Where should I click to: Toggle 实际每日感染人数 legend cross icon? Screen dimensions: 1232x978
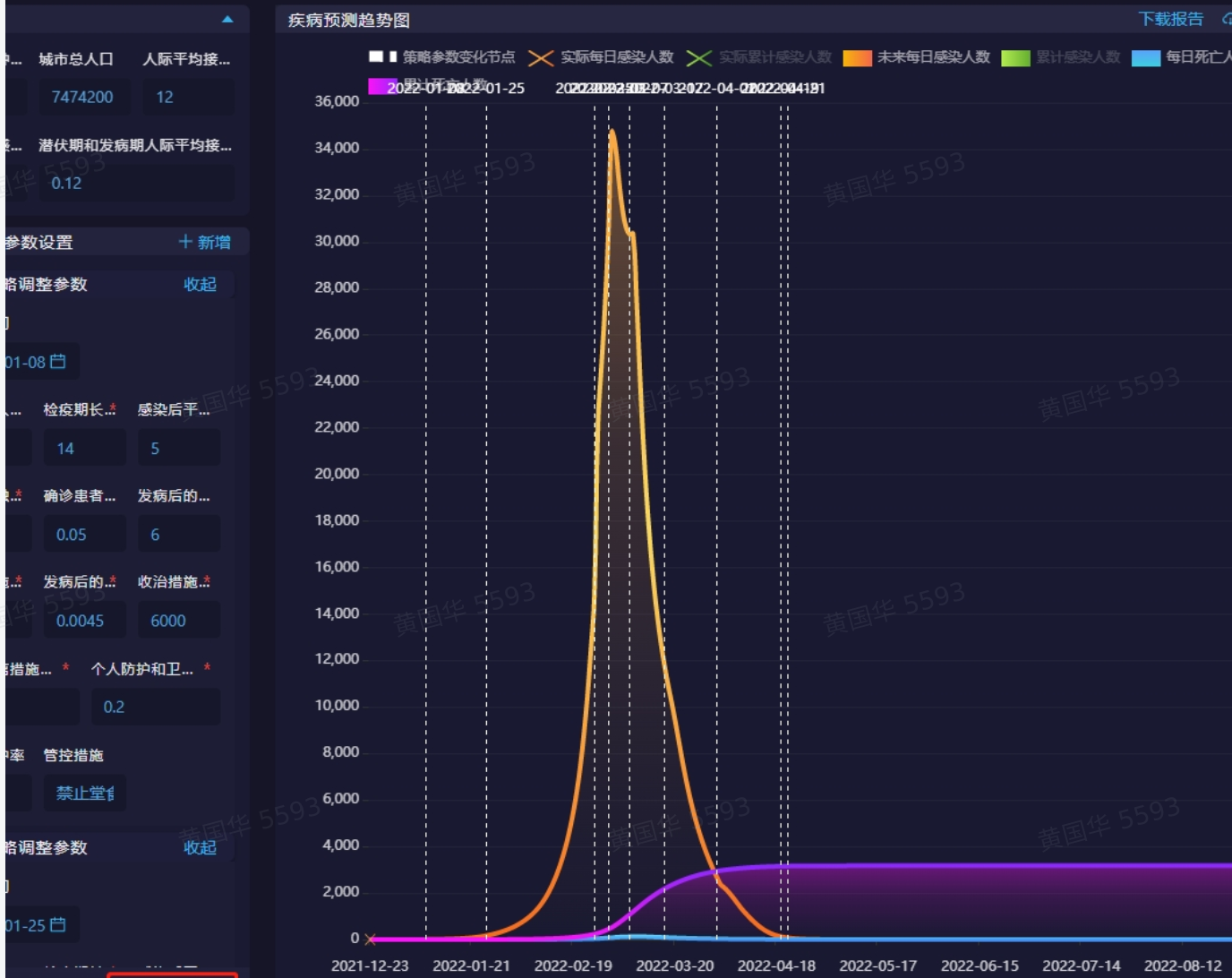point(541,57)
